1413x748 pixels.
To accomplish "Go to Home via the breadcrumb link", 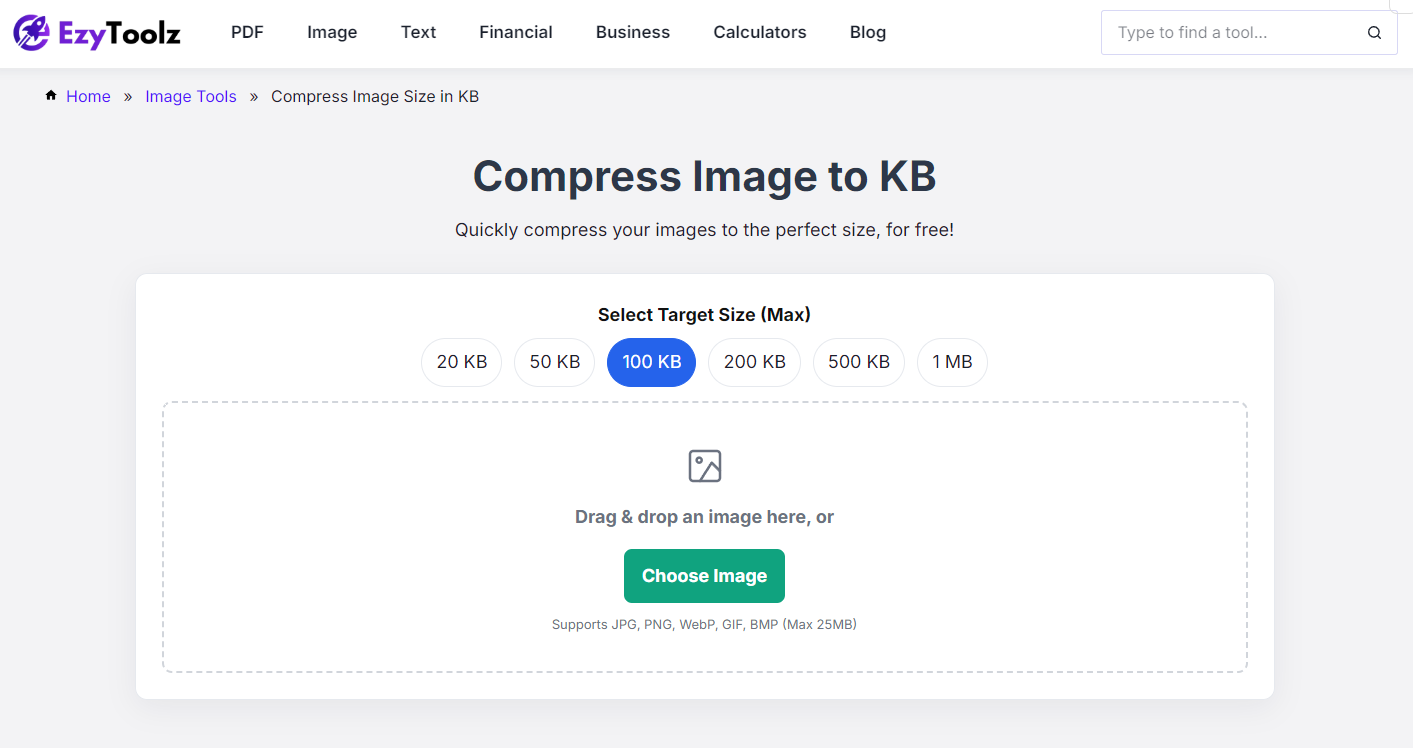I will click(x=88, y=96).
